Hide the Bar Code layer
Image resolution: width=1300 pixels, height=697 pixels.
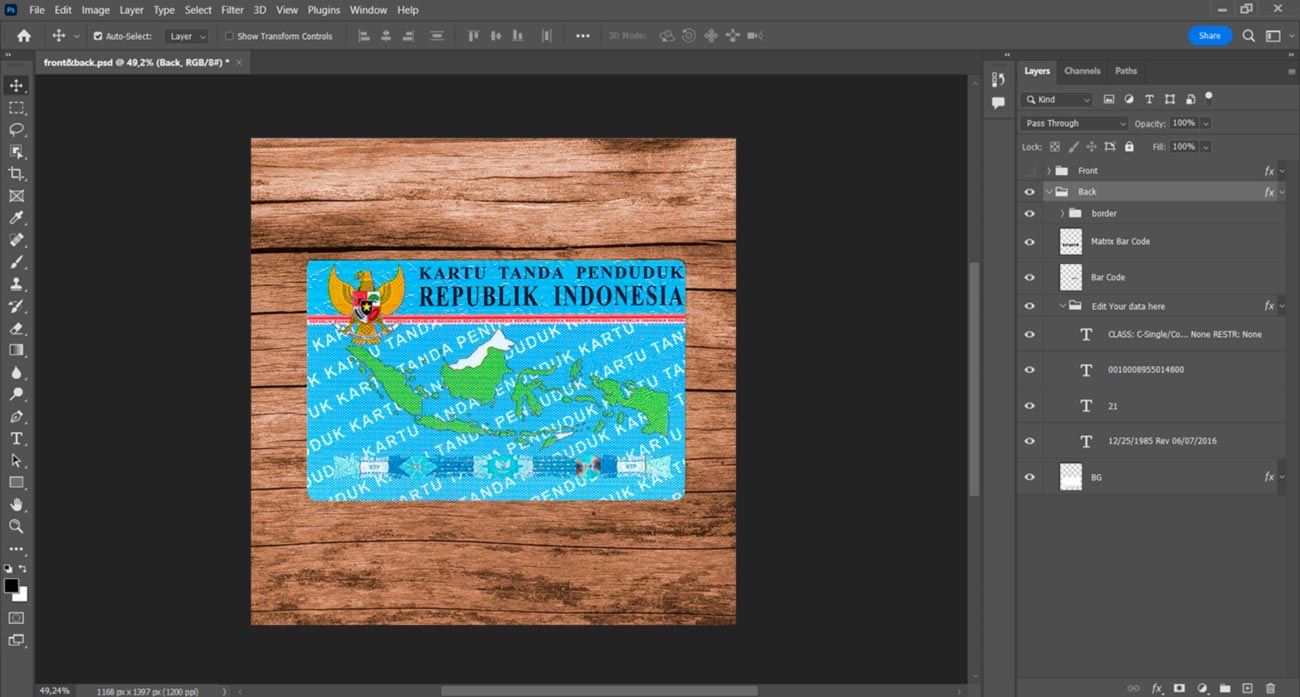1030,278
